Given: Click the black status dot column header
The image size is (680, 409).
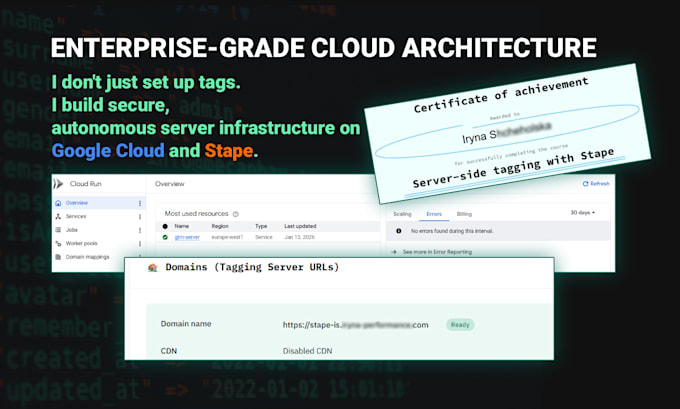Looking at the screenshot, I should pyautogui.click(x=165, y=226).
